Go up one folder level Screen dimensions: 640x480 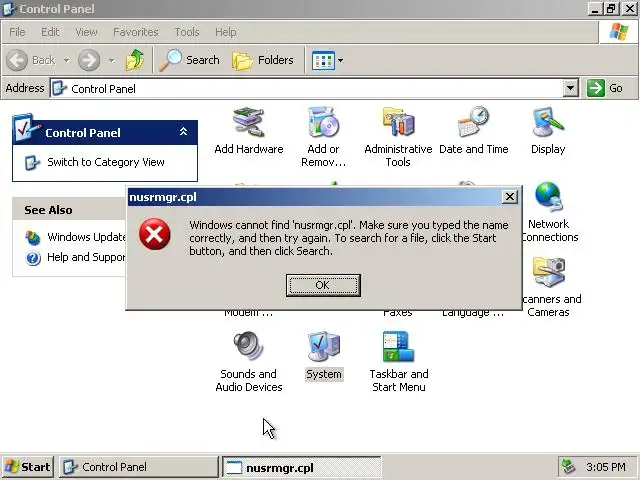135,60
